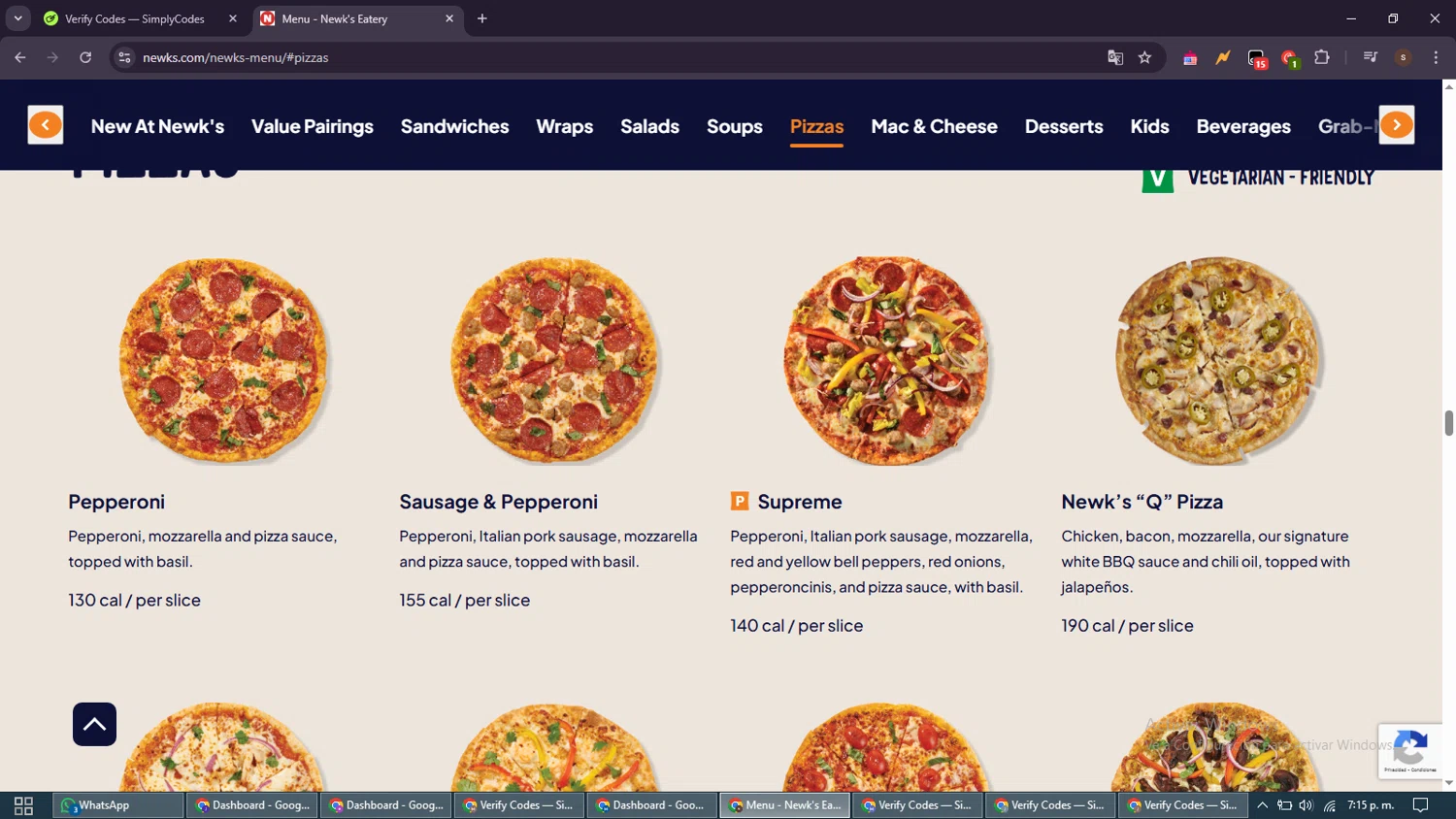Click the Pepperoni pizza title
1456x819 pixels.
(x=116, y=502)
